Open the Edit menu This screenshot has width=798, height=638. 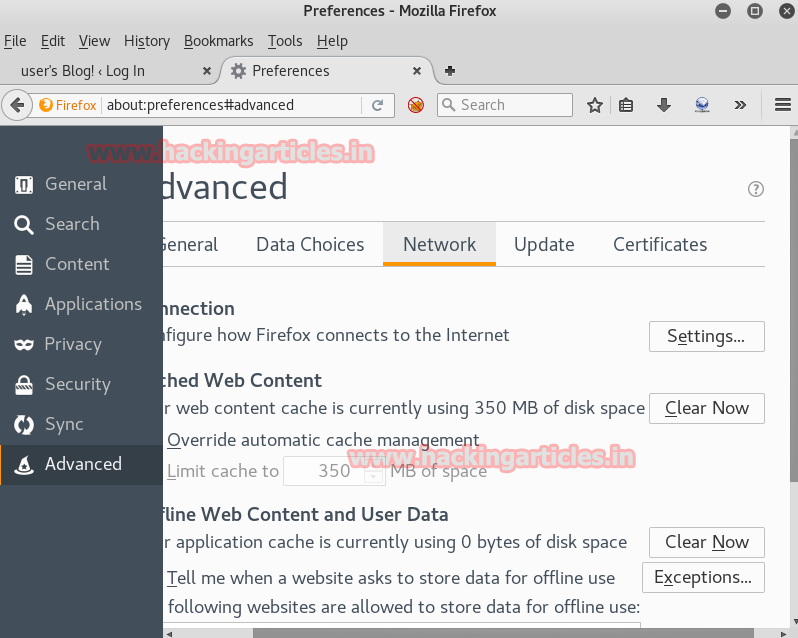[x=53, y=41]
